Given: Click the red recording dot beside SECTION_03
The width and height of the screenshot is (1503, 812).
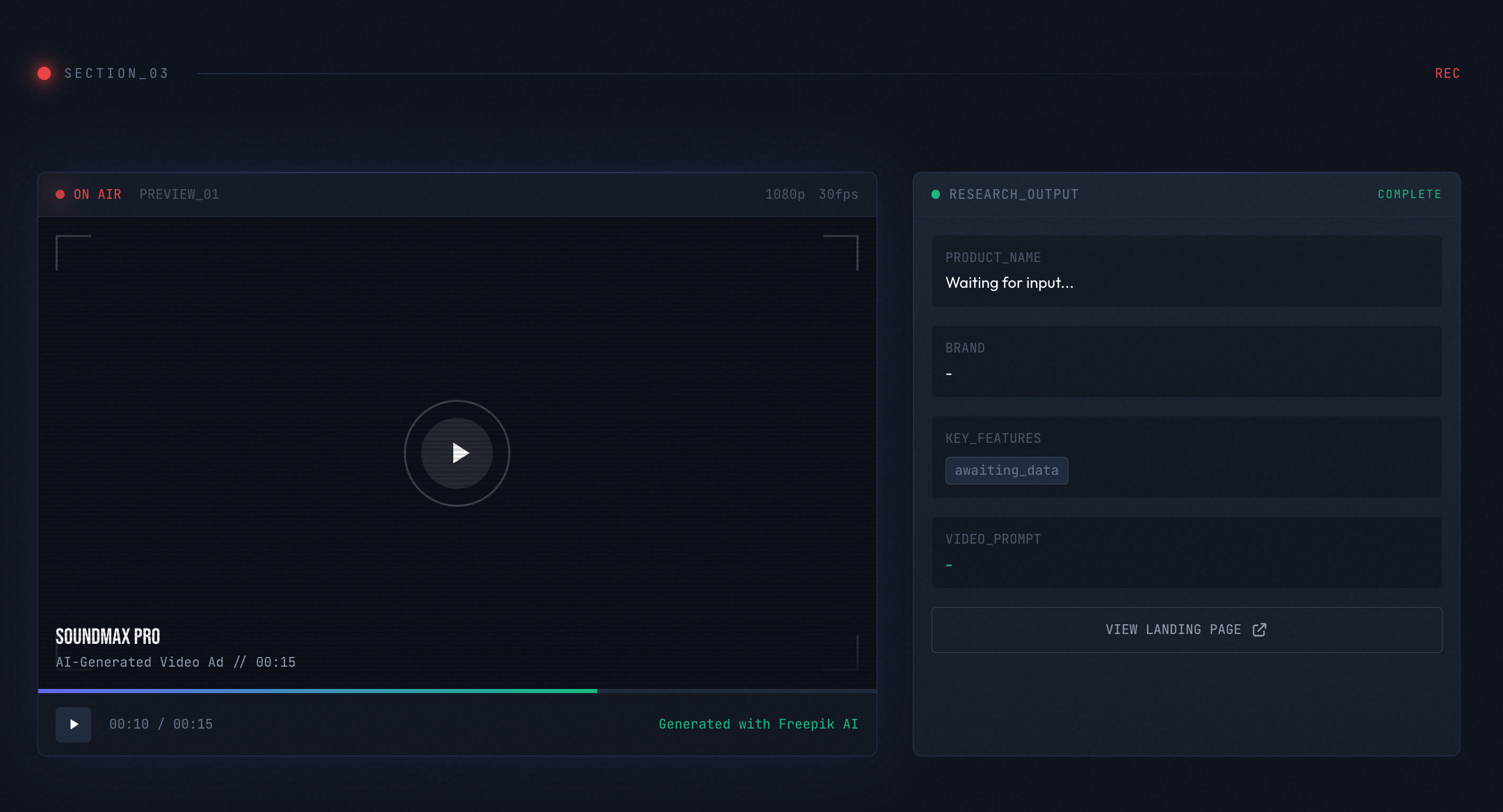Looking at the screenshot, I should tap(44, 74).
